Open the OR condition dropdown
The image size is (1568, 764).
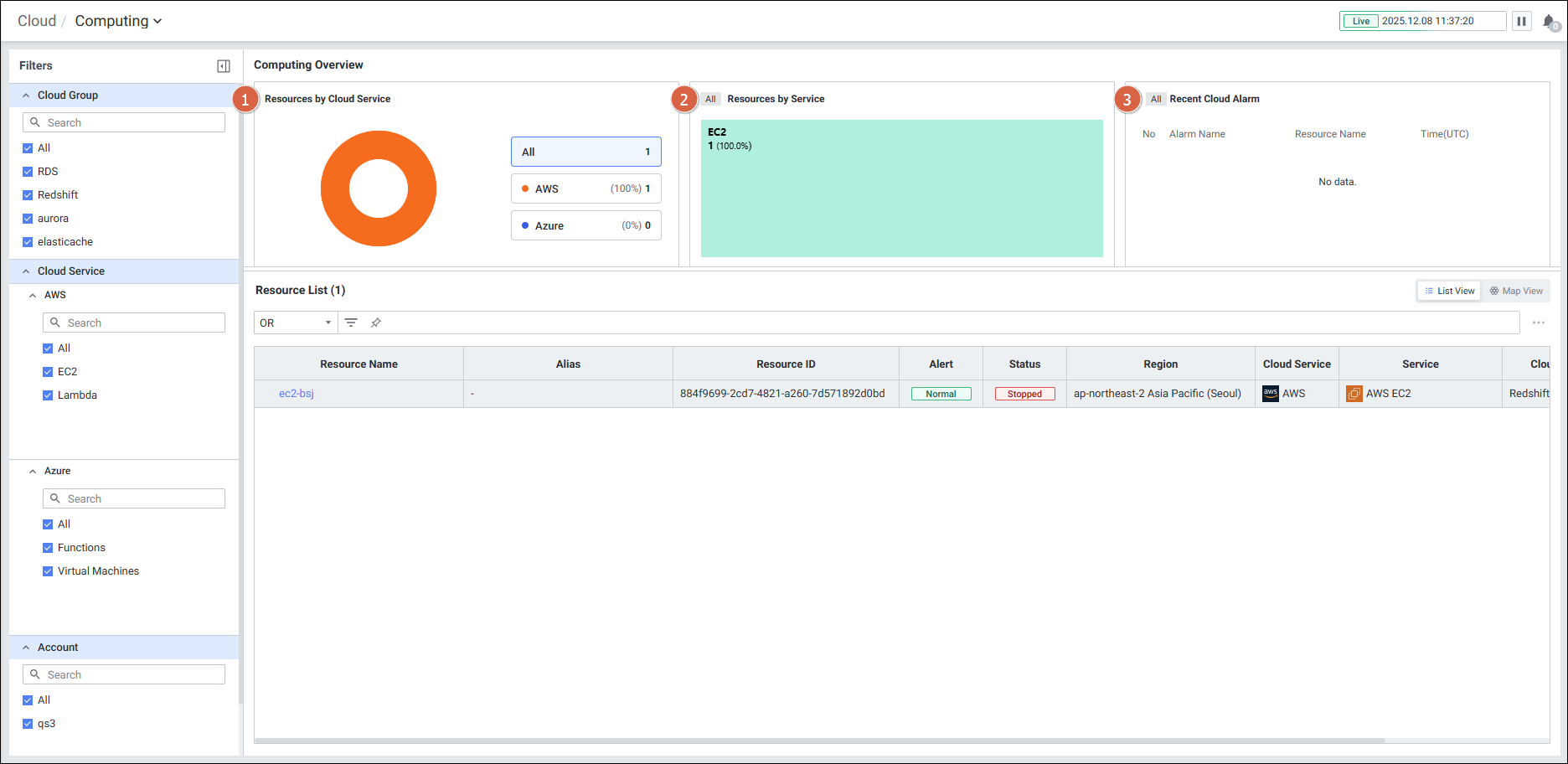(x=296, y=323)
